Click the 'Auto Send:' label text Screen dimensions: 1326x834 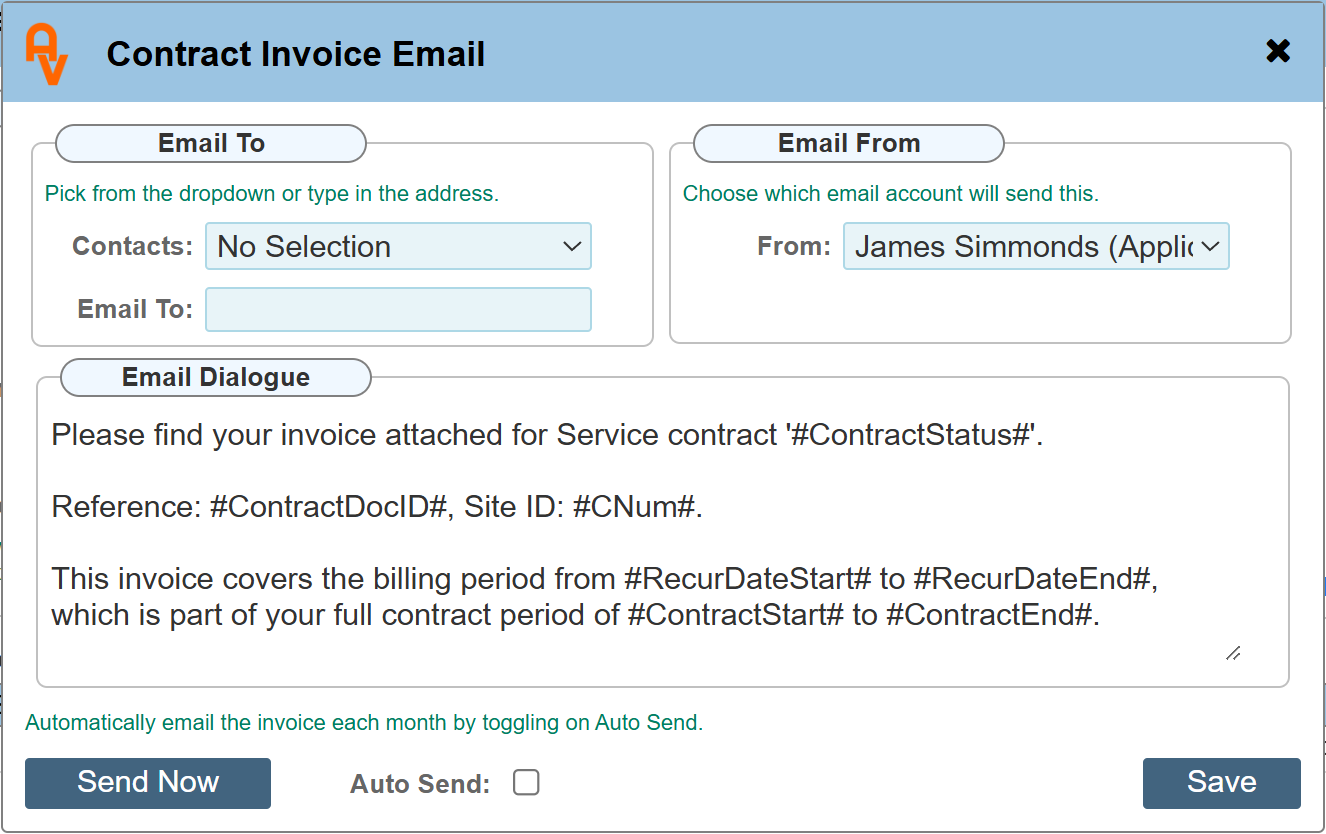[x=420, y=784]
